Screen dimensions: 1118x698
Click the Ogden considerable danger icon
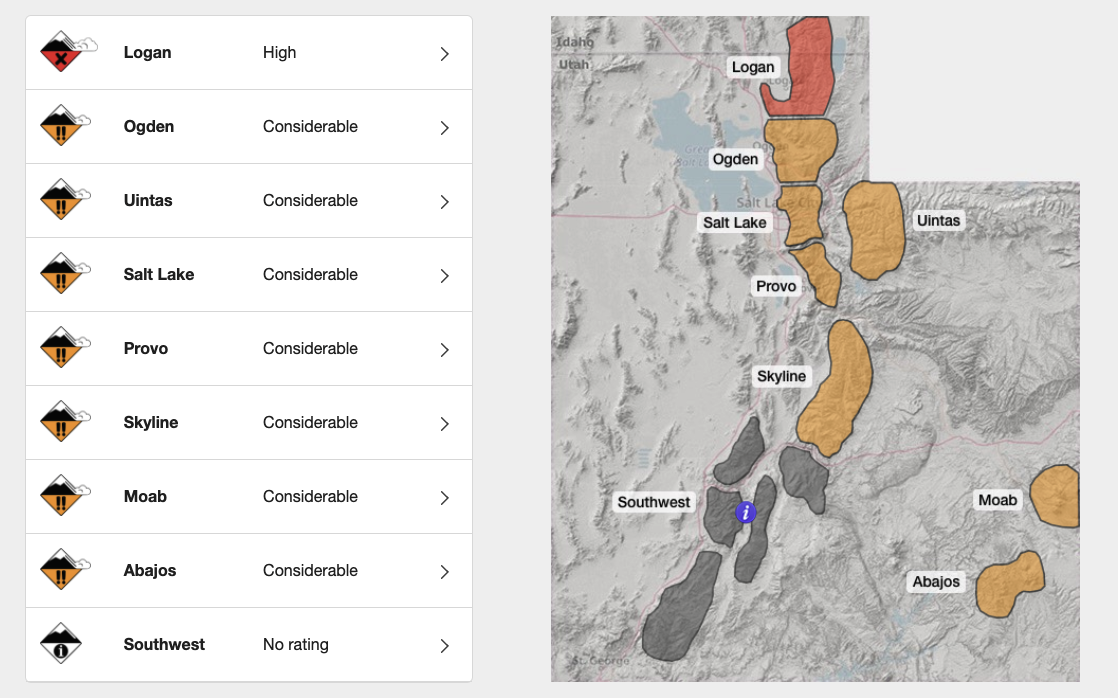tap(63, 127)
